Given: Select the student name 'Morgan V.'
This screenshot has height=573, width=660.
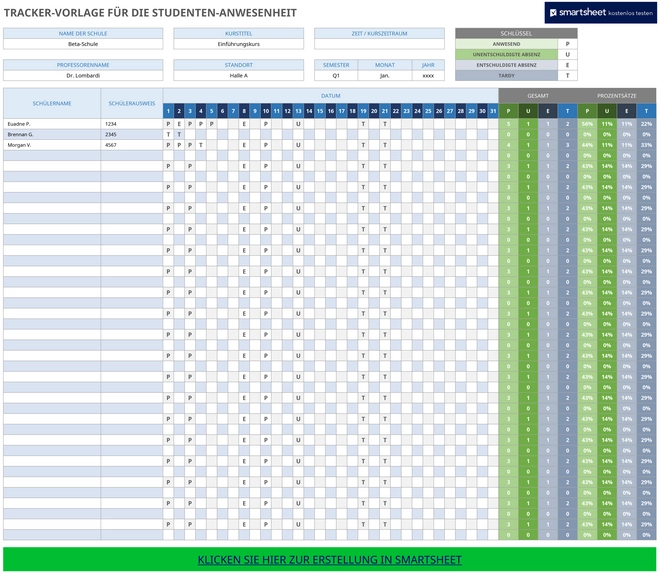Looking at the screenshot, I should [52, 145].
